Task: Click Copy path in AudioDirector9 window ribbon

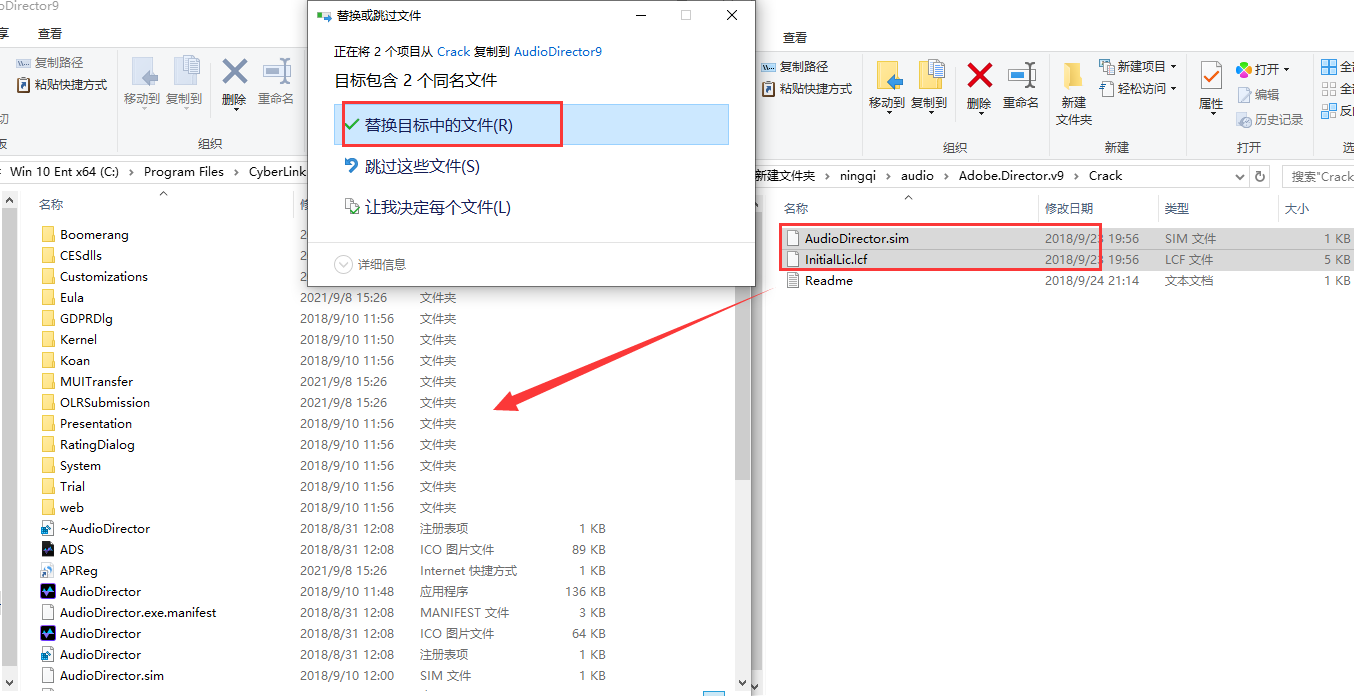Action: tap(50, 62)
